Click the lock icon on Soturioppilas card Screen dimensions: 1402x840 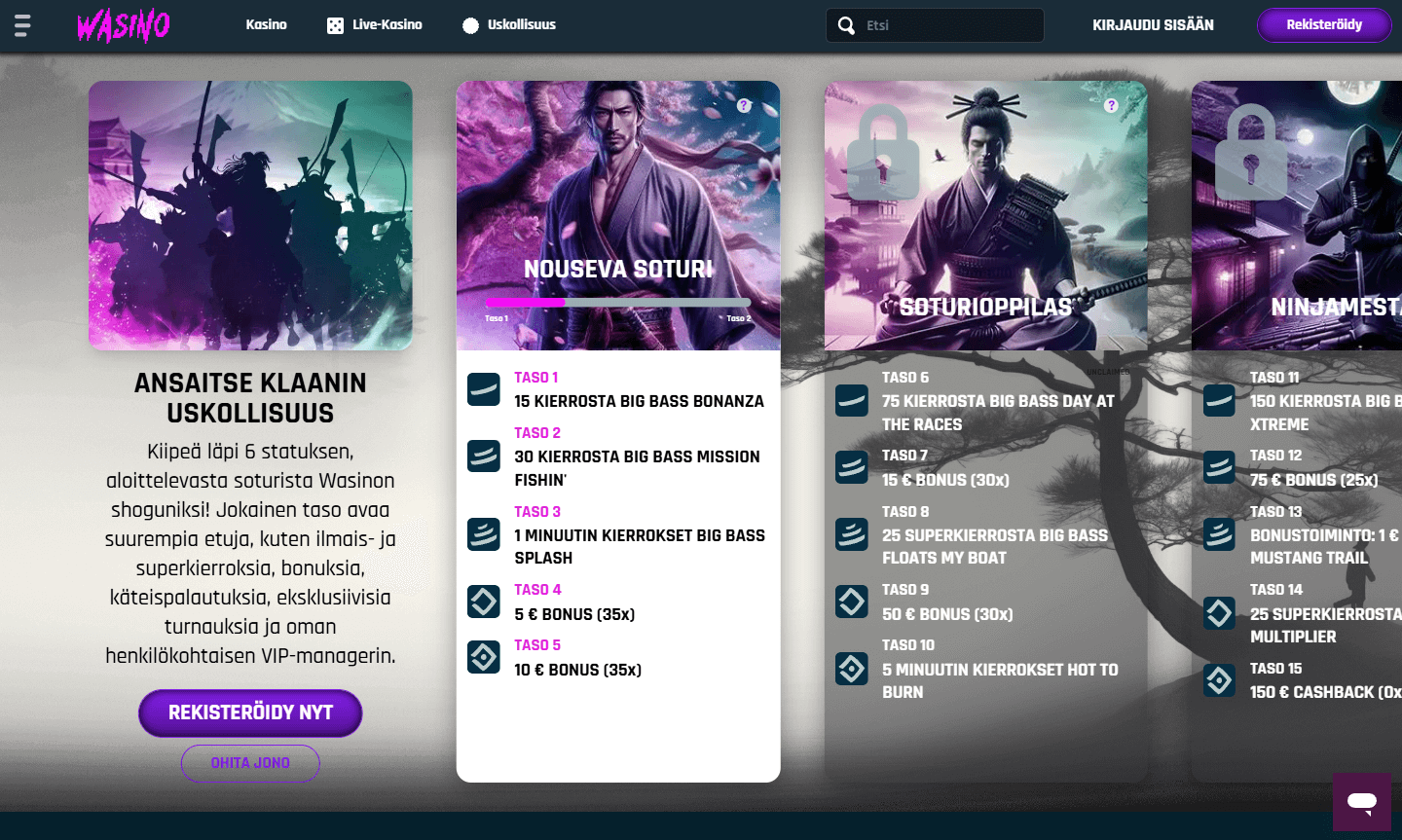click(x=883, y=154)
